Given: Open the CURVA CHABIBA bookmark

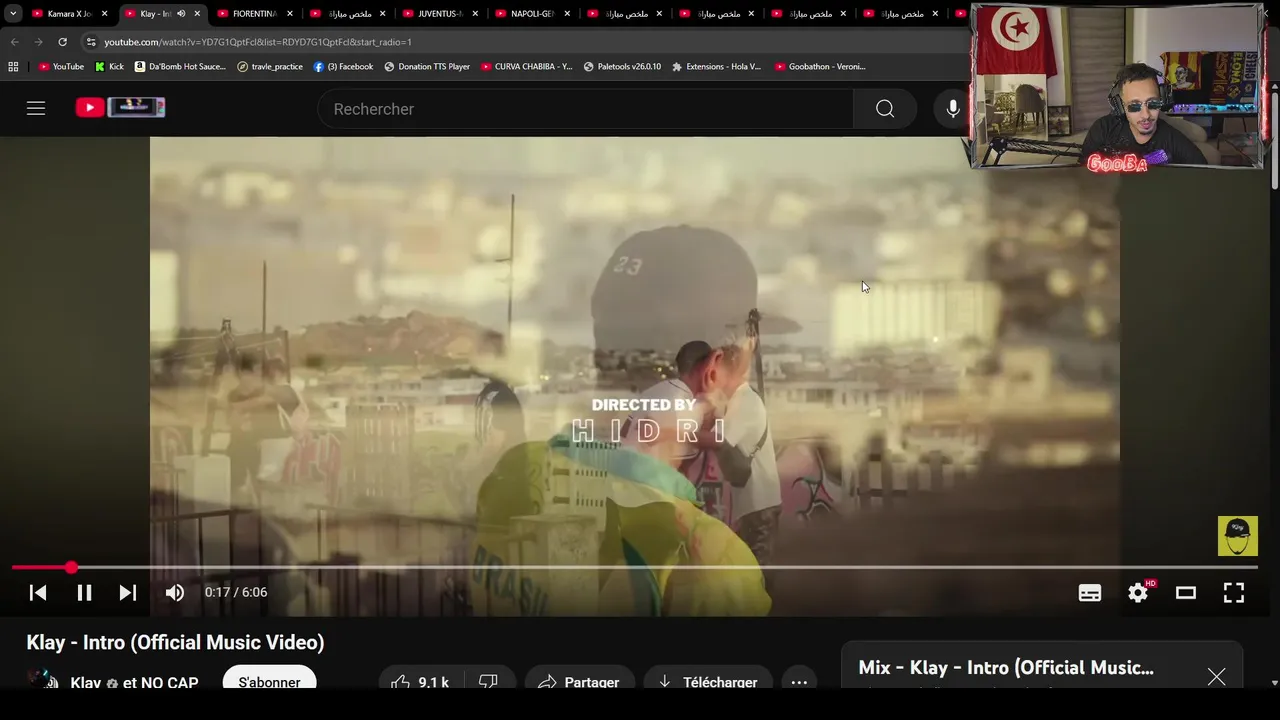Looking at the screenshot, I should (527, 67).
